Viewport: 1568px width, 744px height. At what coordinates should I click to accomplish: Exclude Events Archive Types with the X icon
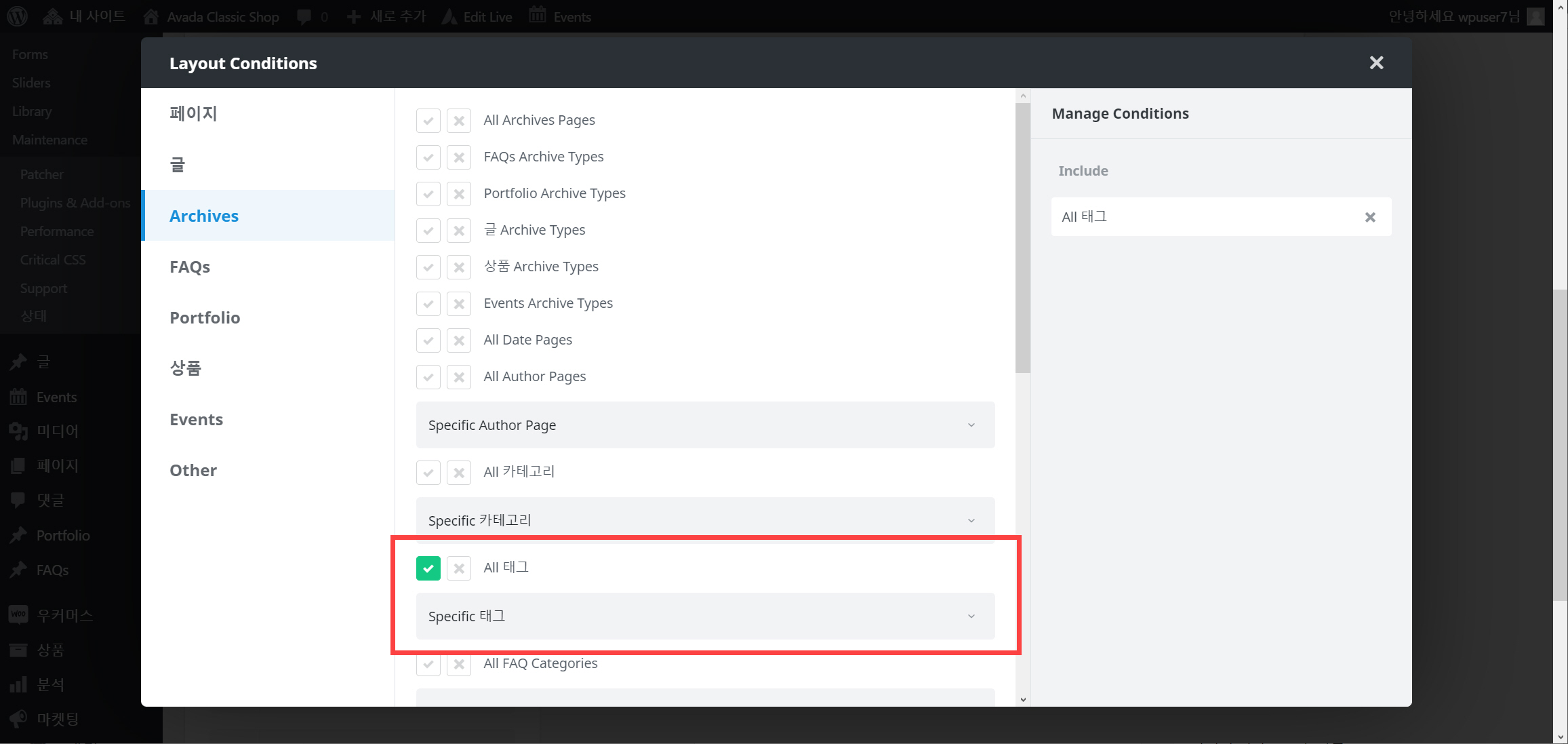pos(459,304)
